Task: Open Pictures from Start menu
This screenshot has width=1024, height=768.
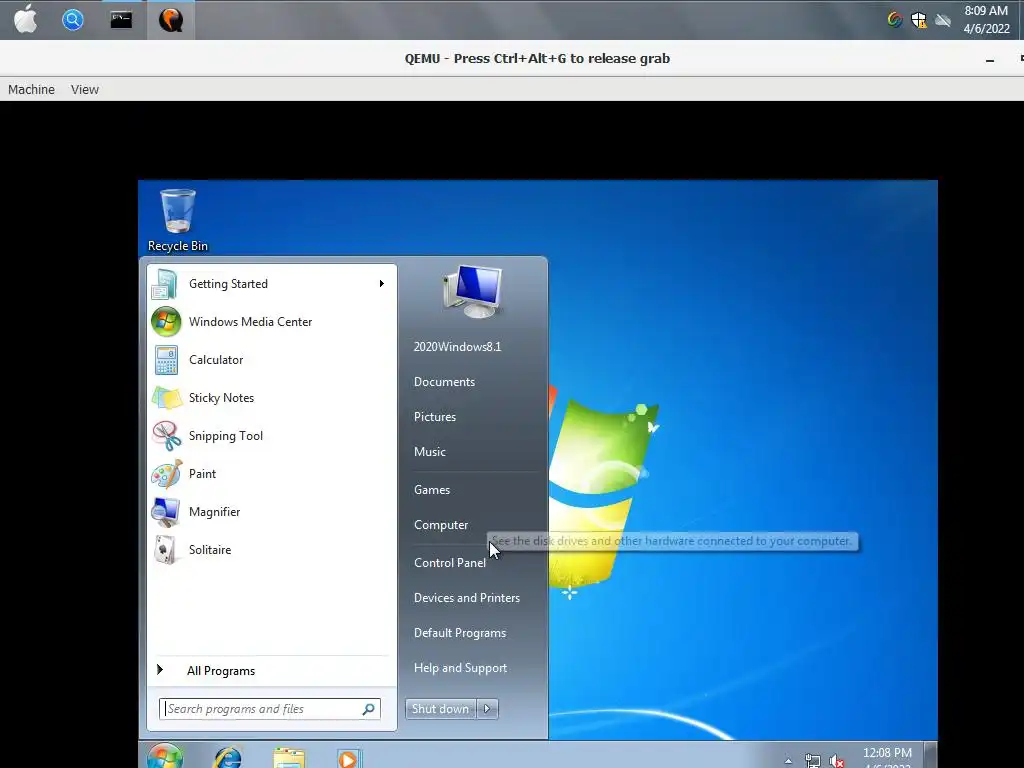Action: [435, 417]
